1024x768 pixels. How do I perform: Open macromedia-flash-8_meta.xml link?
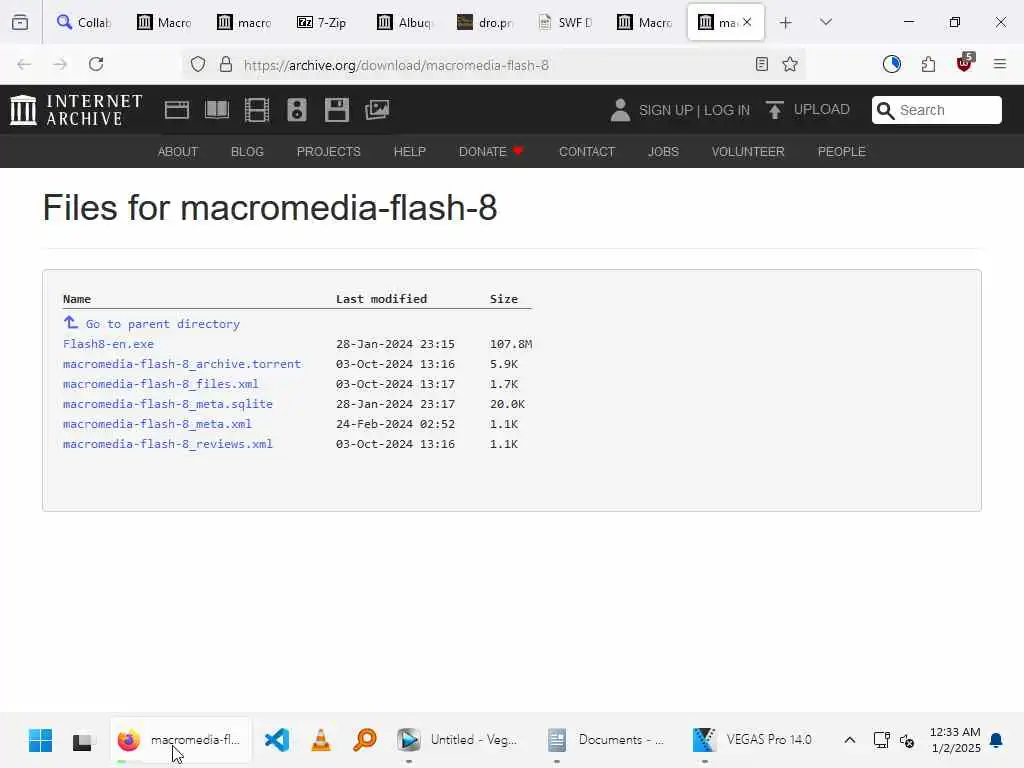click(x=157, y=424)
